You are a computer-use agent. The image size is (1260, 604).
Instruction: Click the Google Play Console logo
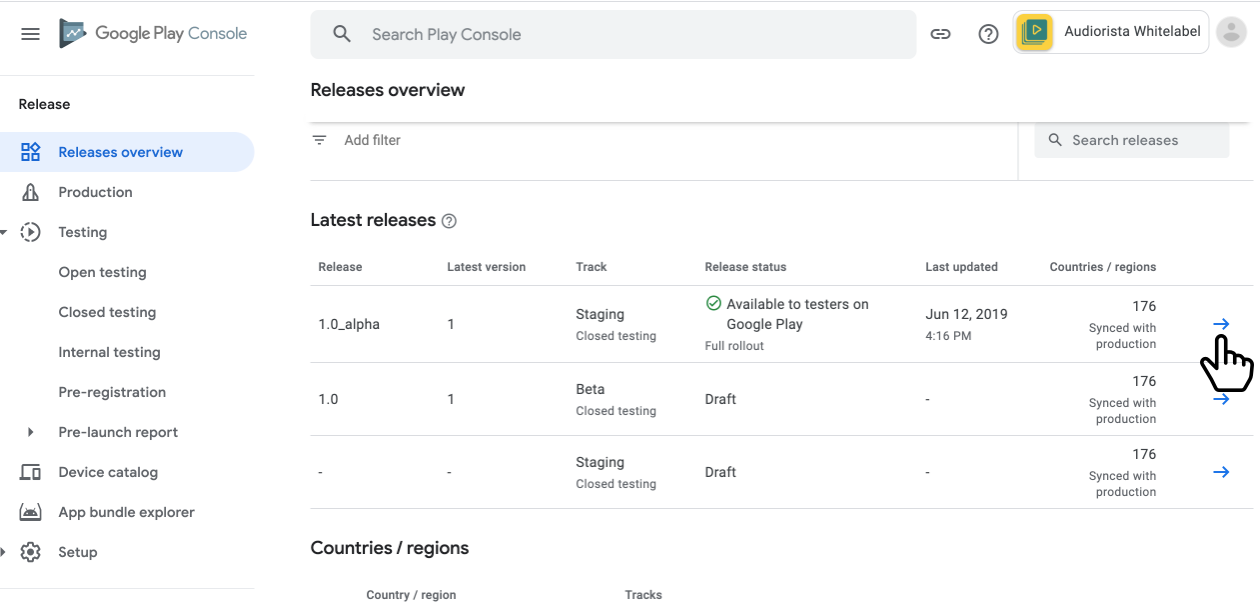(153, 33)
